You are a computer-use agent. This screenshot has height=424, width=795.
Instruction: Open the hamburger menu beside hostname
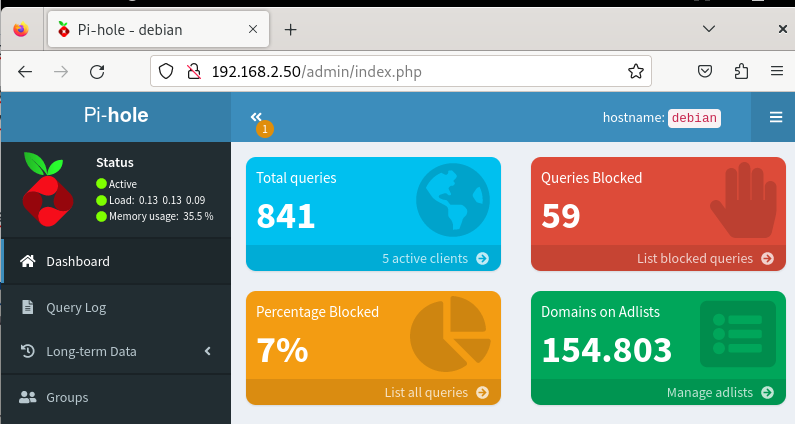776,117
